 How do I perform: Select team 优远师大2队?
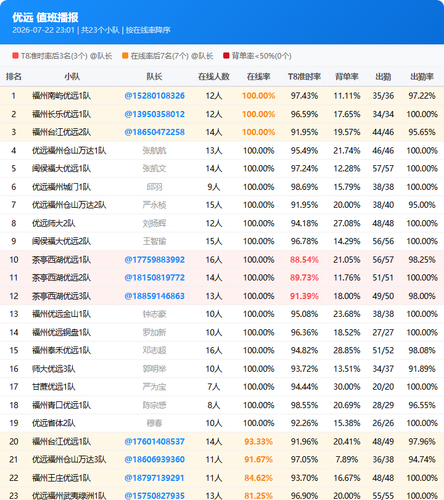click(54, 223)
